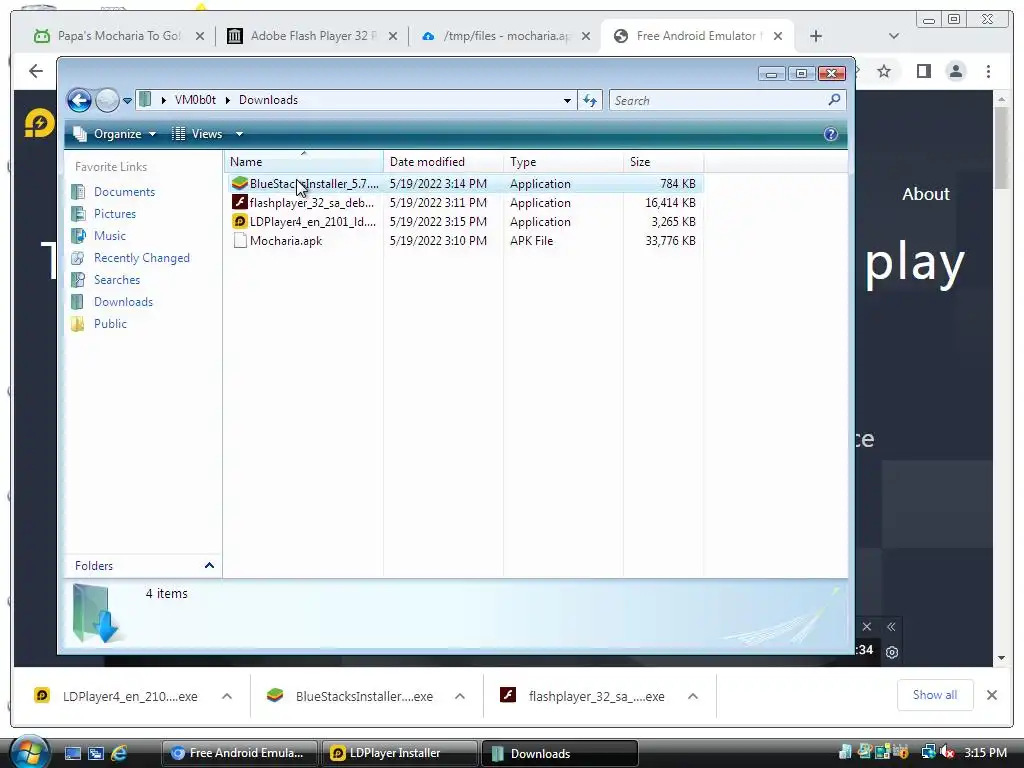
Task: Open address bar history dropdown
Action: pyautogui.click(x=567, y=101)
